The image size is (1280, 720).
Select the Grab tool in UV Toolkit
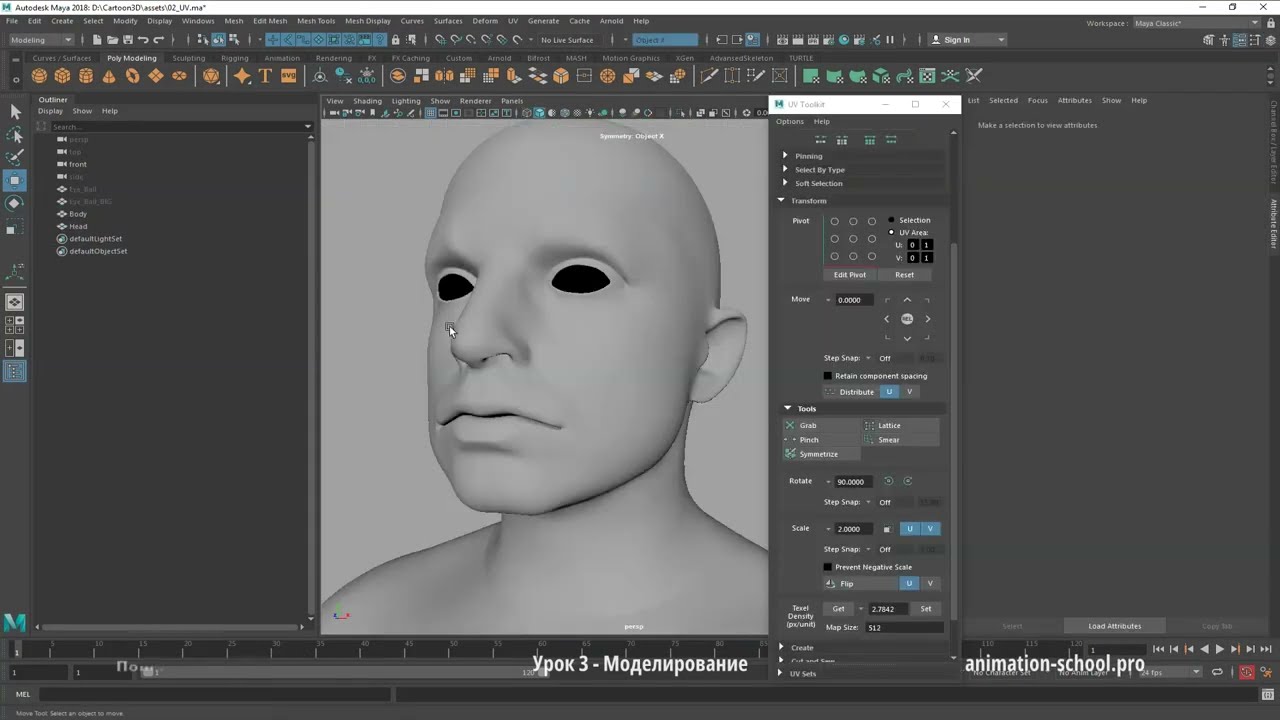(808, 425)
